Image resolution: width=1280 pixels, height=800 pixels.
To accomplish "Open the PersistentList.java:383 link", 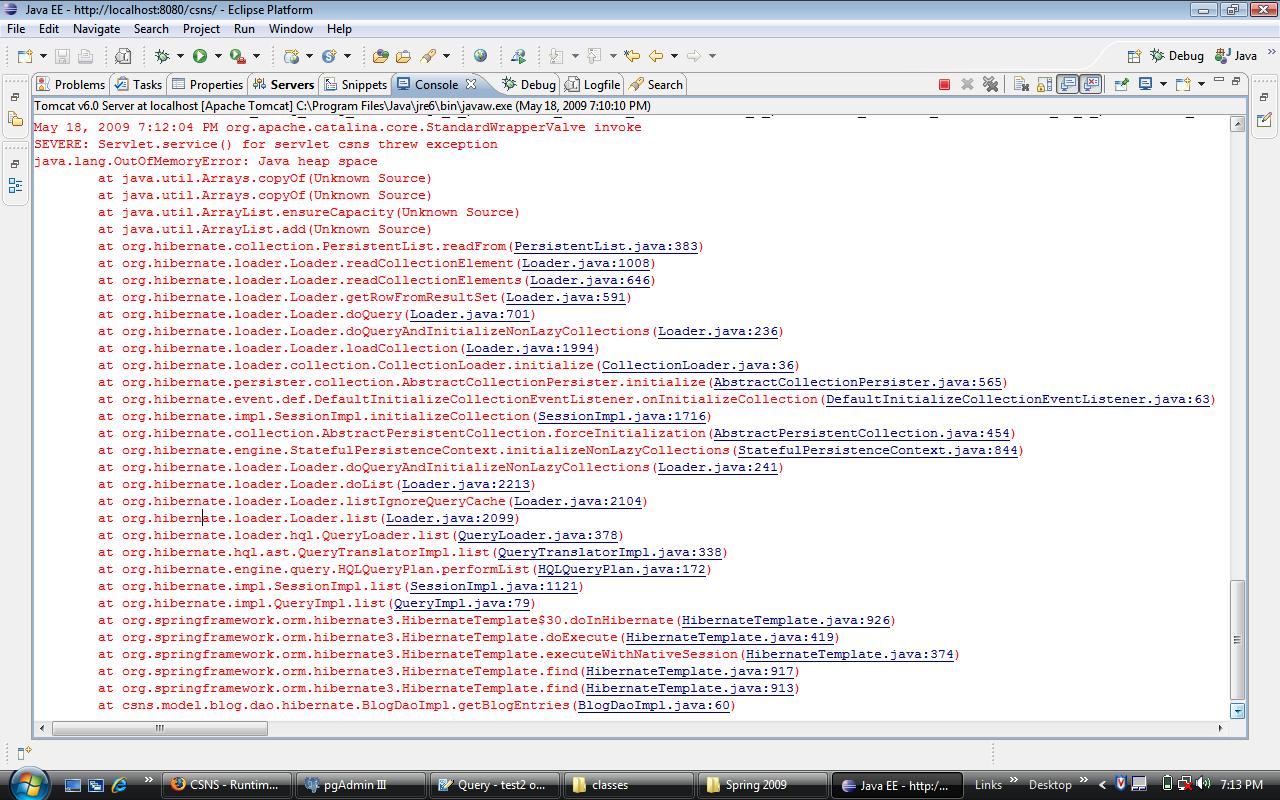I will [x=605, y=246].
